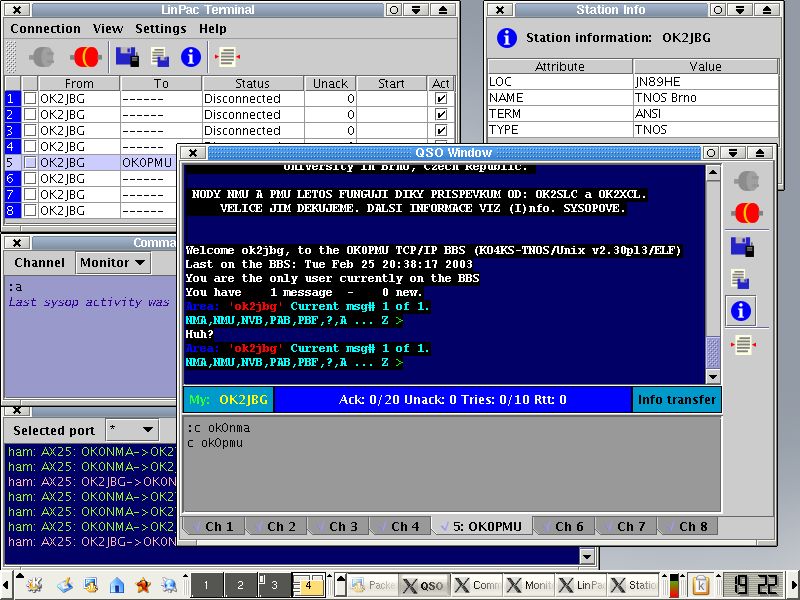The height and width of the screenshot is (600, 800).
Task: Click the floppy disk save icon in QSO Window sidebar
Action: [x=742, y=246]
